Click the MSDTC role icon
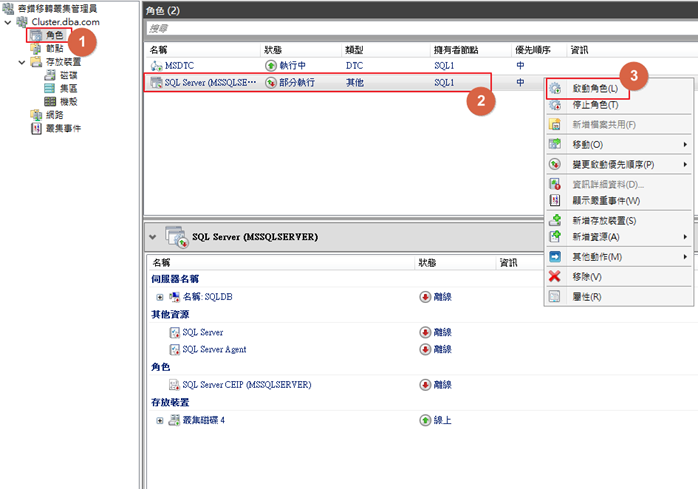This screenshot has height=489, width=698. (x=156, y=66)
